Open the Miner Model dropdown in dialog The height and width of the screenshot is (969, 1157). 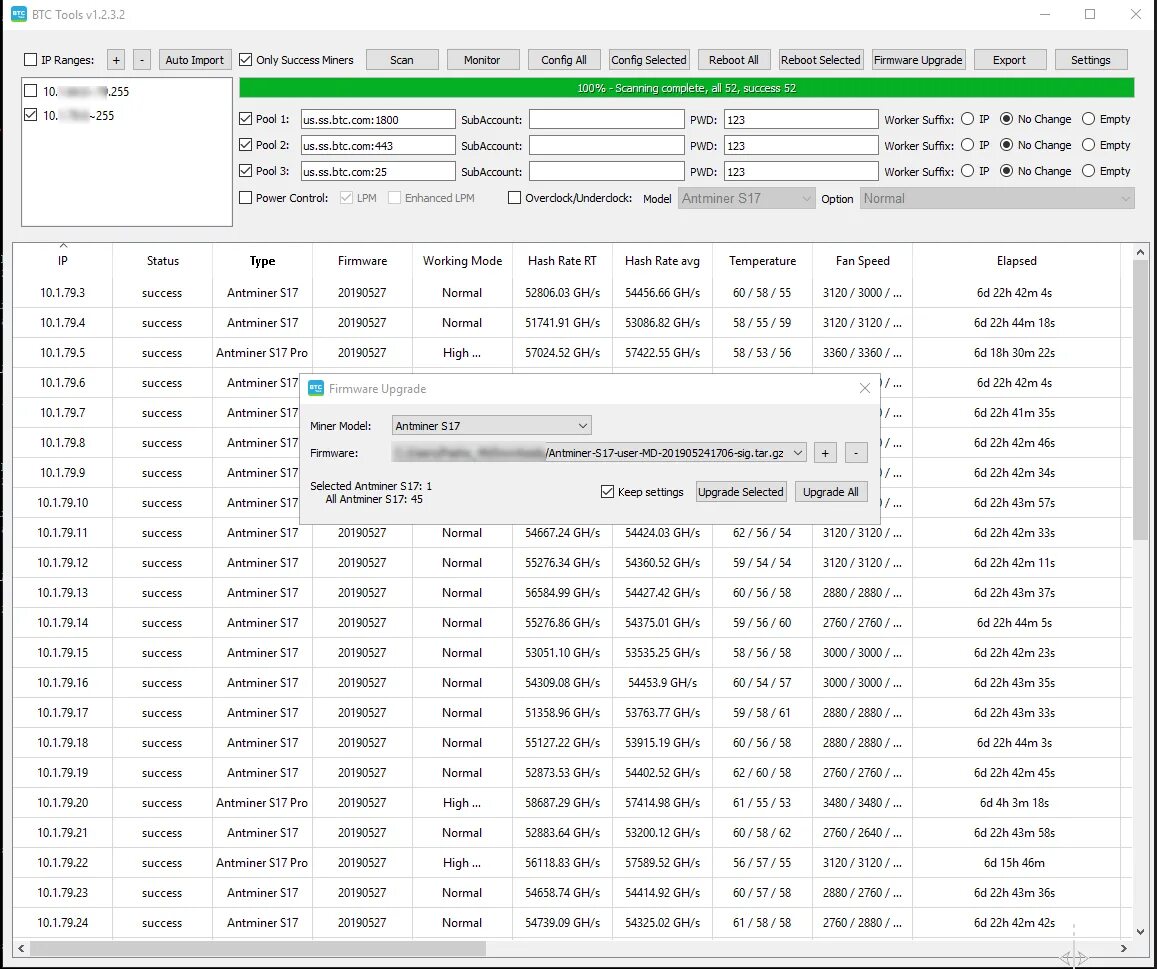(491, 425)
